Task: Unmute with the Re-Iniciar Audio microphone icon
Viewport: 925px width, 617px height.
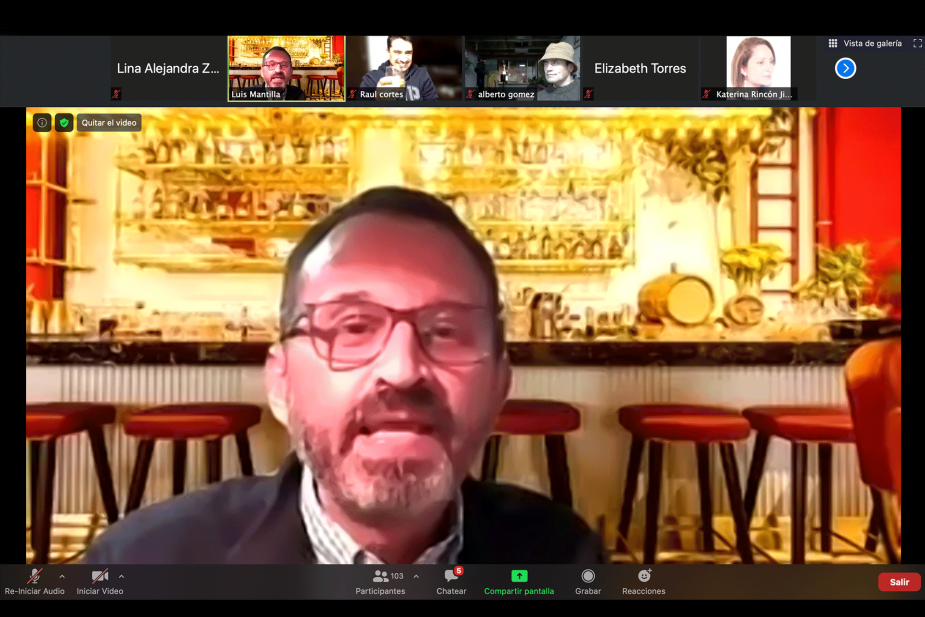Action: (35, 576)
